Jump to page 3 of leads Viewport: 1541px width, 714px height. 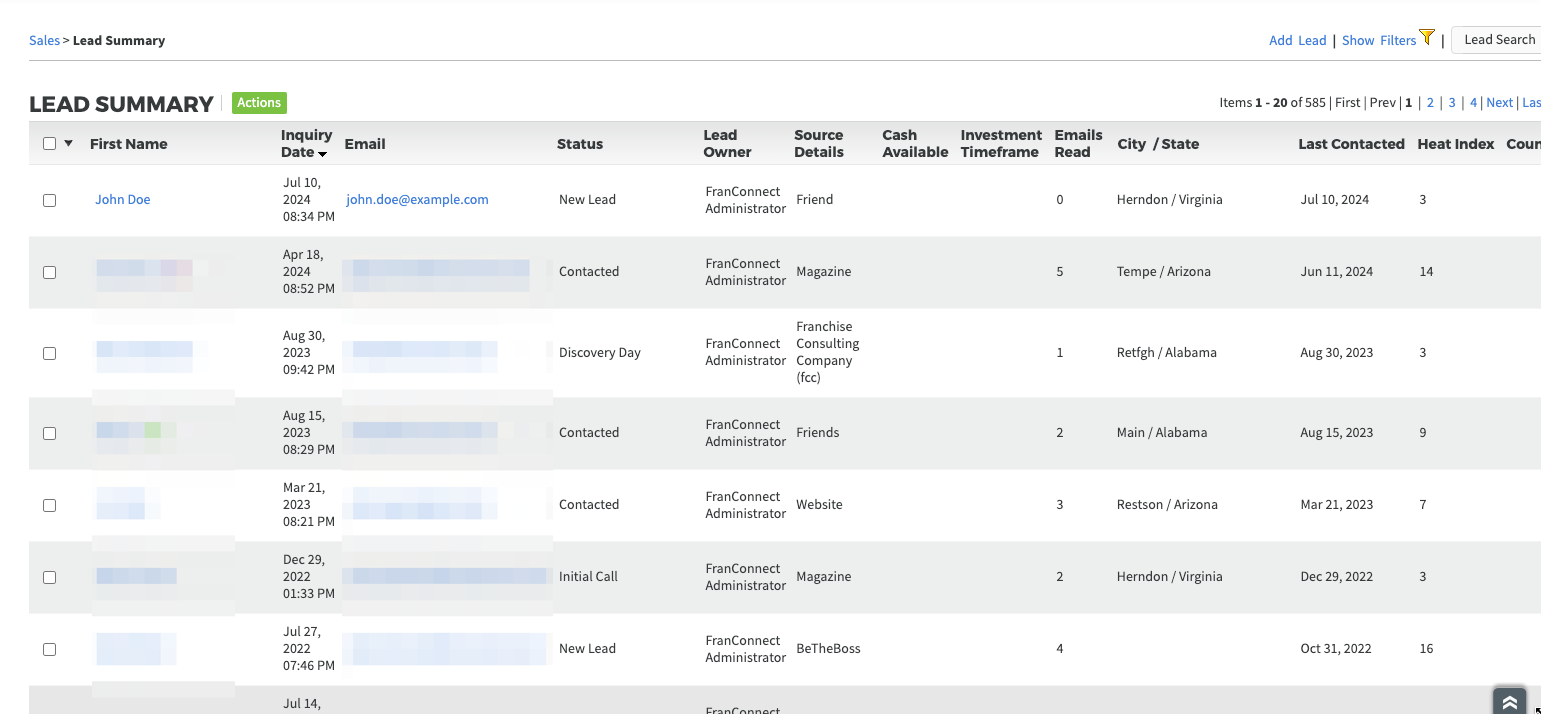point(1452,103)
